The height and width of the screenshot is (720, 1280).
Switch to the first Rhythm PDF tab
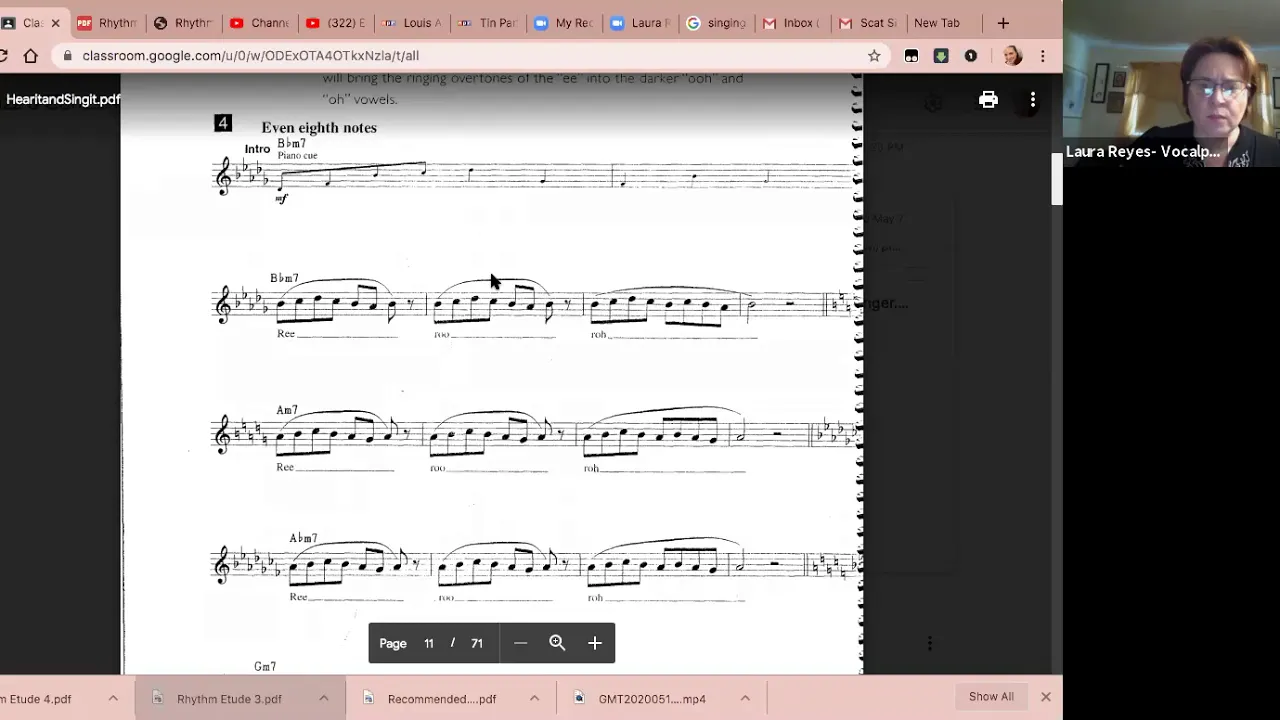106,23
